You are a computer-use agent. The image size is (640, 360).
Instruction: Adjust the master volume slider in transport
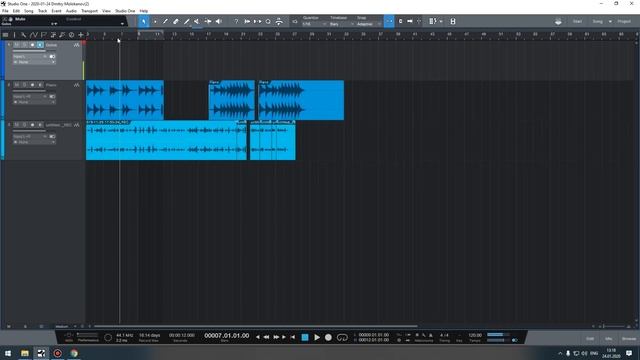(499, 340)
